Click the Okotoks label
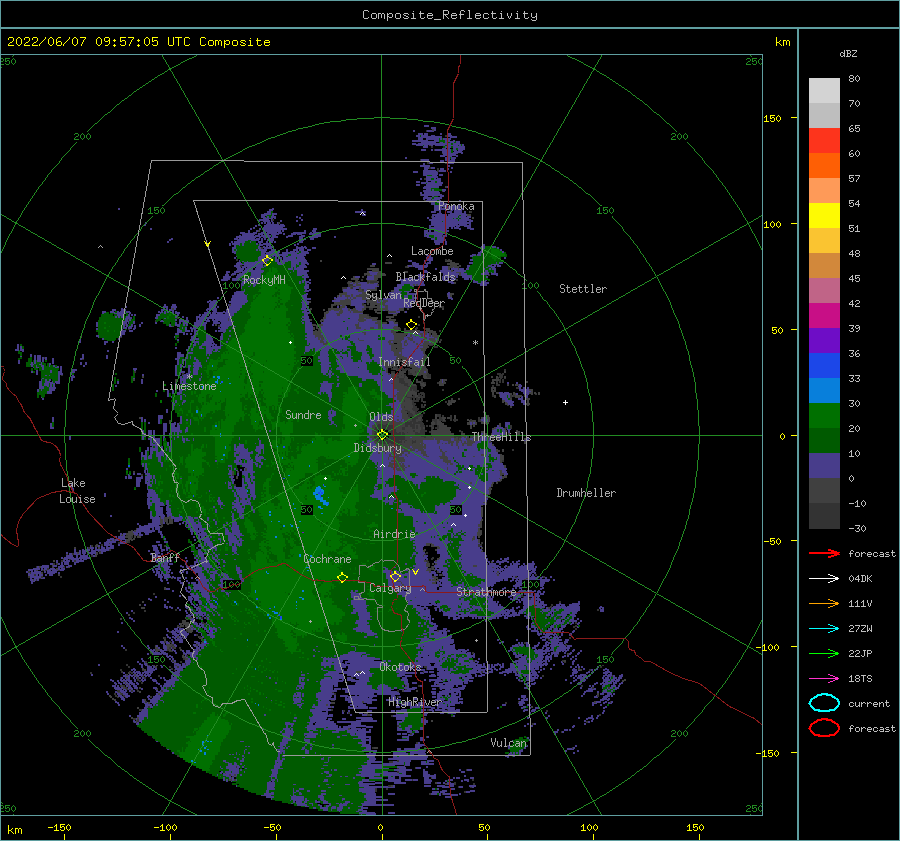Image resolution: width=900 pixels, height=841 pixels. coord(400,666)
